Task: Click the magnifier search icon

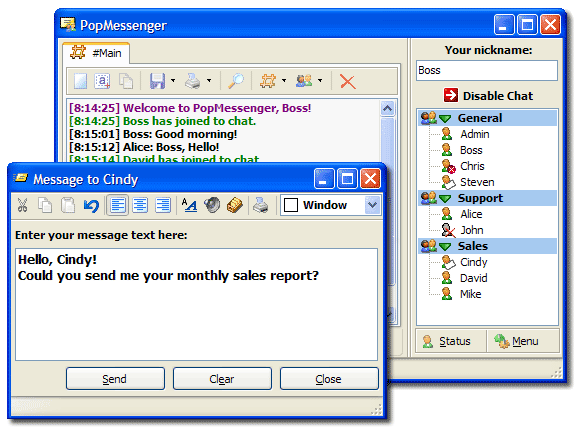Action: (x=236, y=81)
